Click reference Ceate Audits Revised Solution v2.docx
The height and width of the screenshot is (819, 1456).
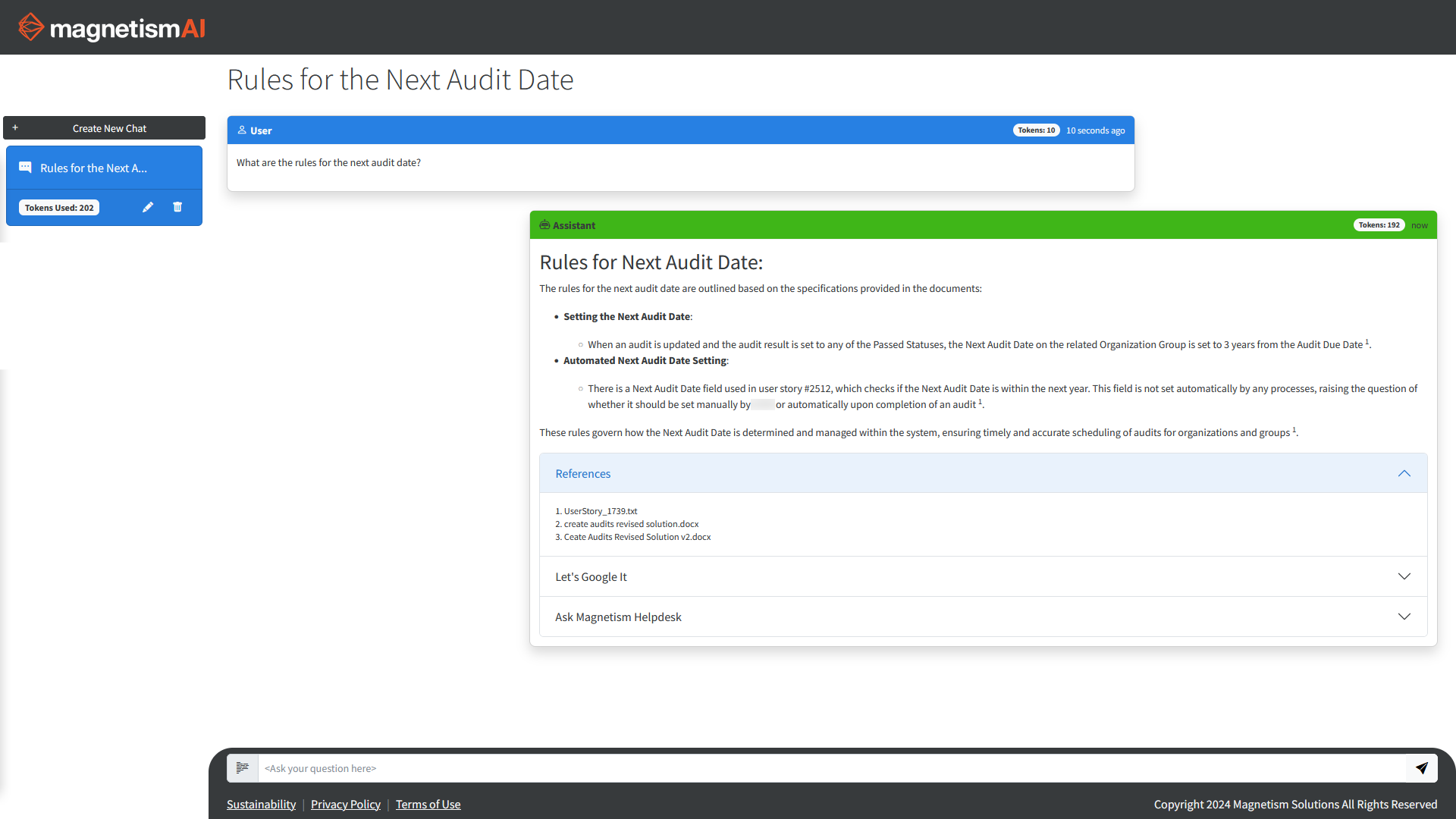pyautogui.click(x=637, y=537)
